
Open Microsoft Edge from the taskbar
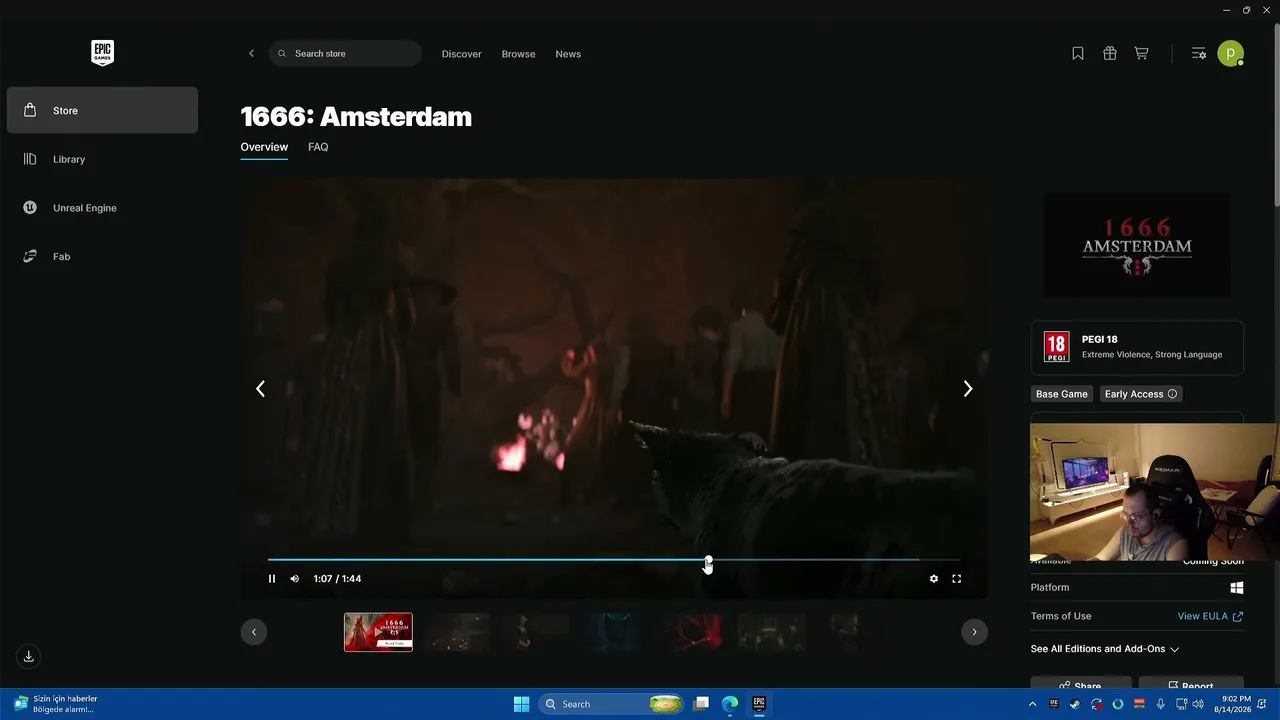pos(730,704)
